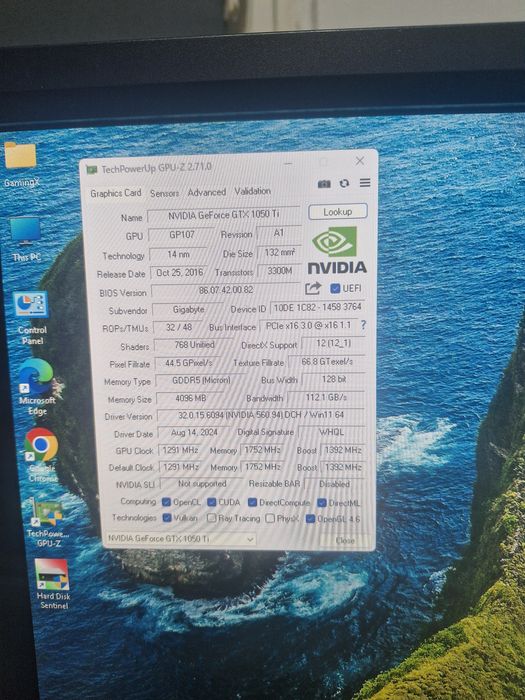Click the BIOS Version field 86.07.42.00.82
The height and width of the screenshot is (700, 525).
click(x=226, y=290)
